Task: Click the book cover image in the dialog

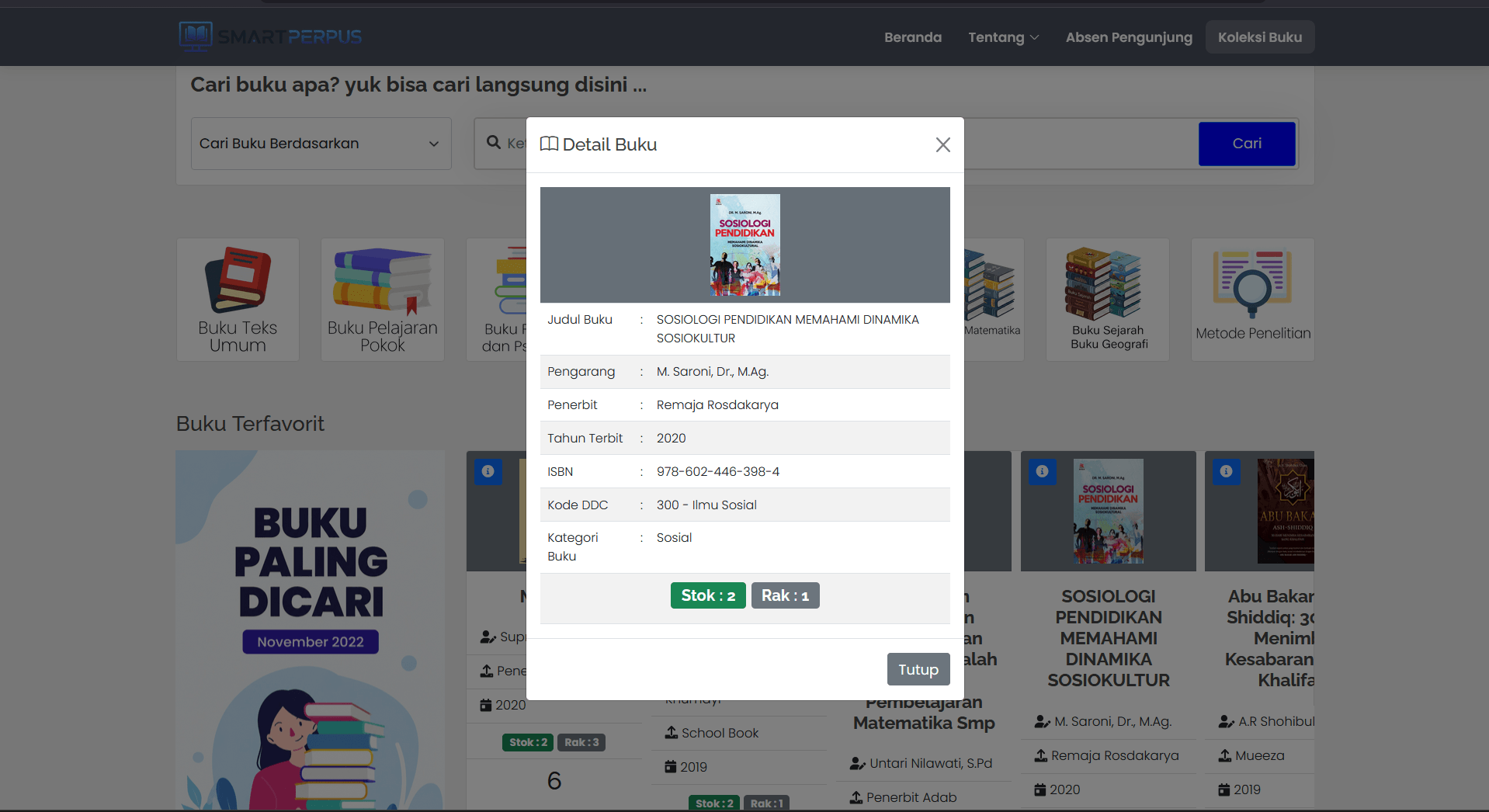Action: pyautogui.click(x=745, y=245)
